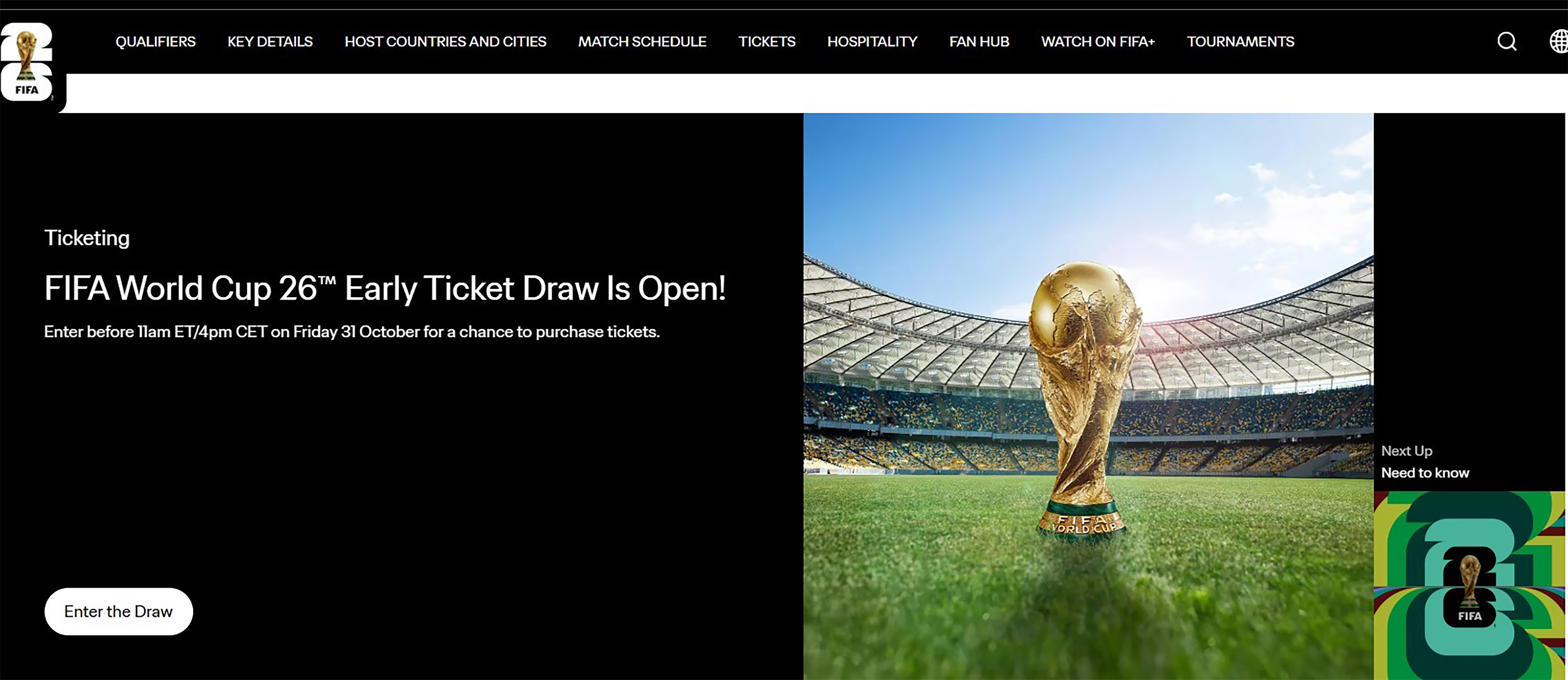
Task: Click the FIFA 26 logo
Action: (27, 62)
